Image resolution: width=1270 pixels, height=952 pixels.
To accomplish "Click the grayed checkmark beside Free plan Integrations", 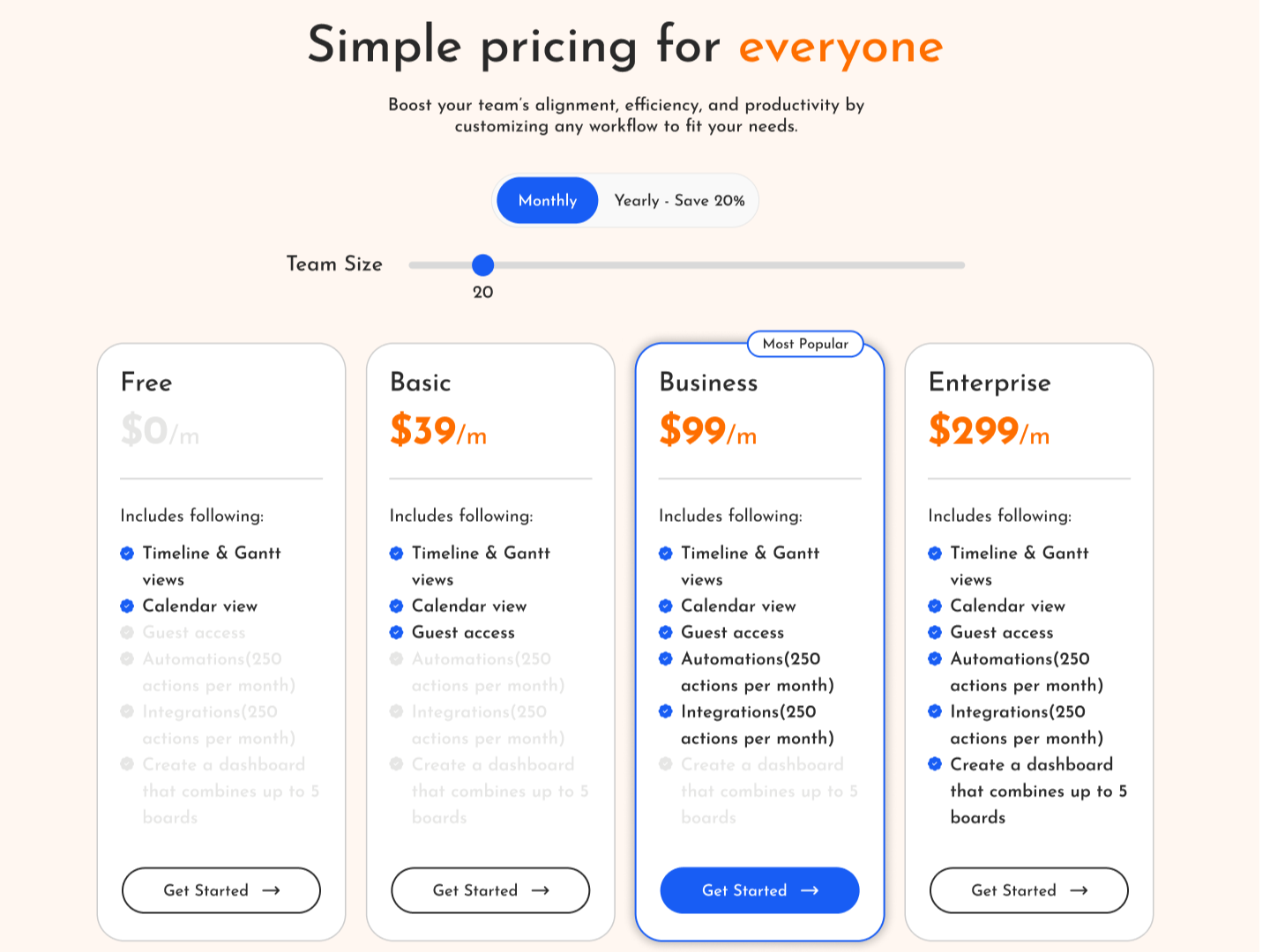I will click(125, 711).
